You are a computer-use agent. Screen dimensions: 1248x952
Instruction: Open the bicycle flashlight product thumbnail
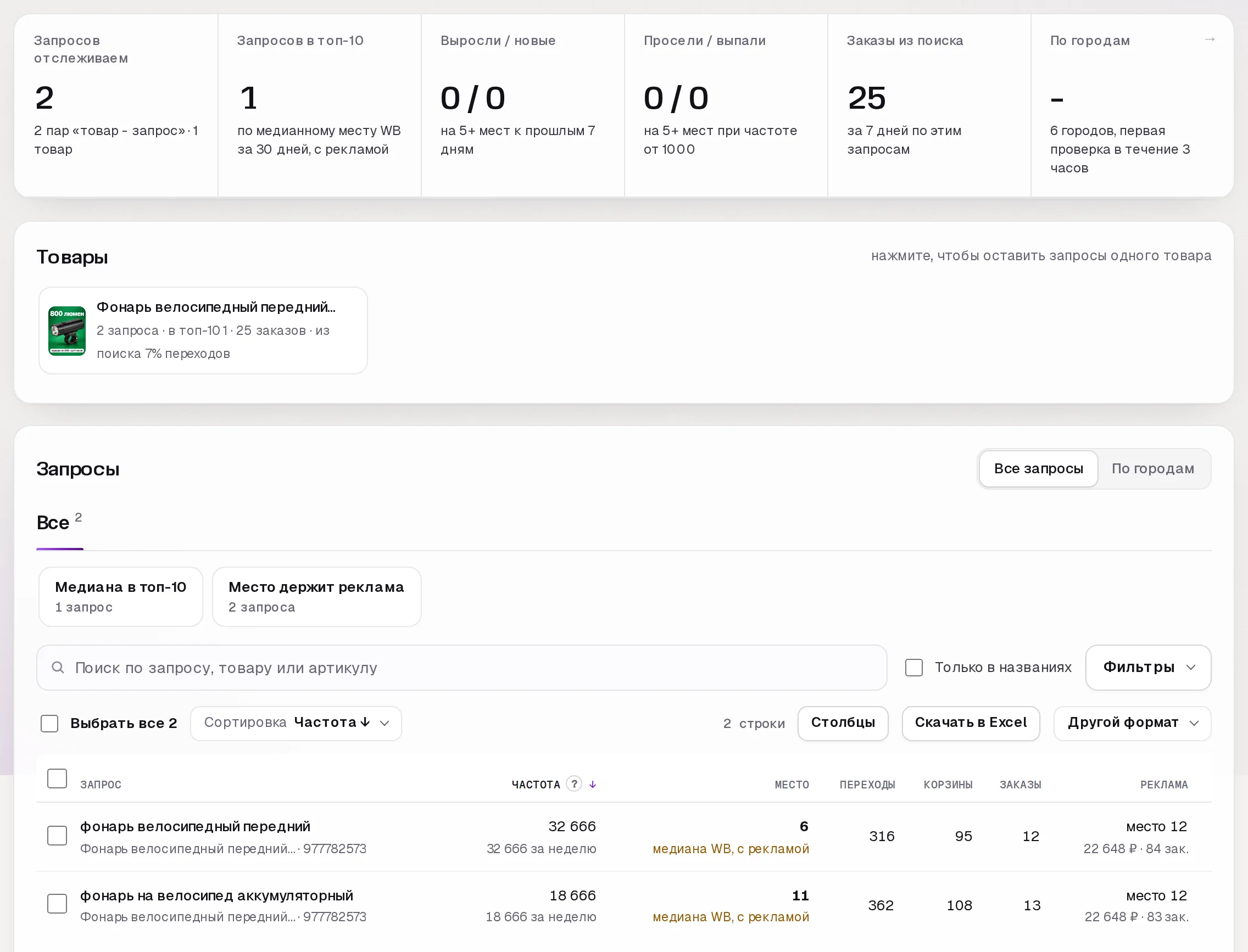pos(67,331)
